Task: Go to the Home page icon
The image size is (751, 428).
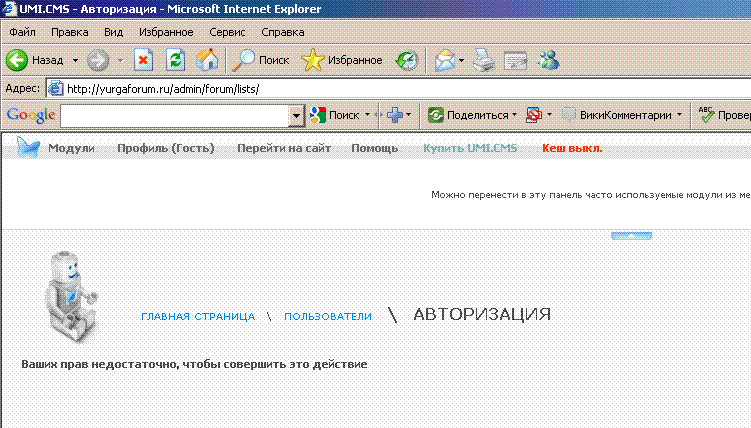Action: pyautogui.click(x=207, y=60)
